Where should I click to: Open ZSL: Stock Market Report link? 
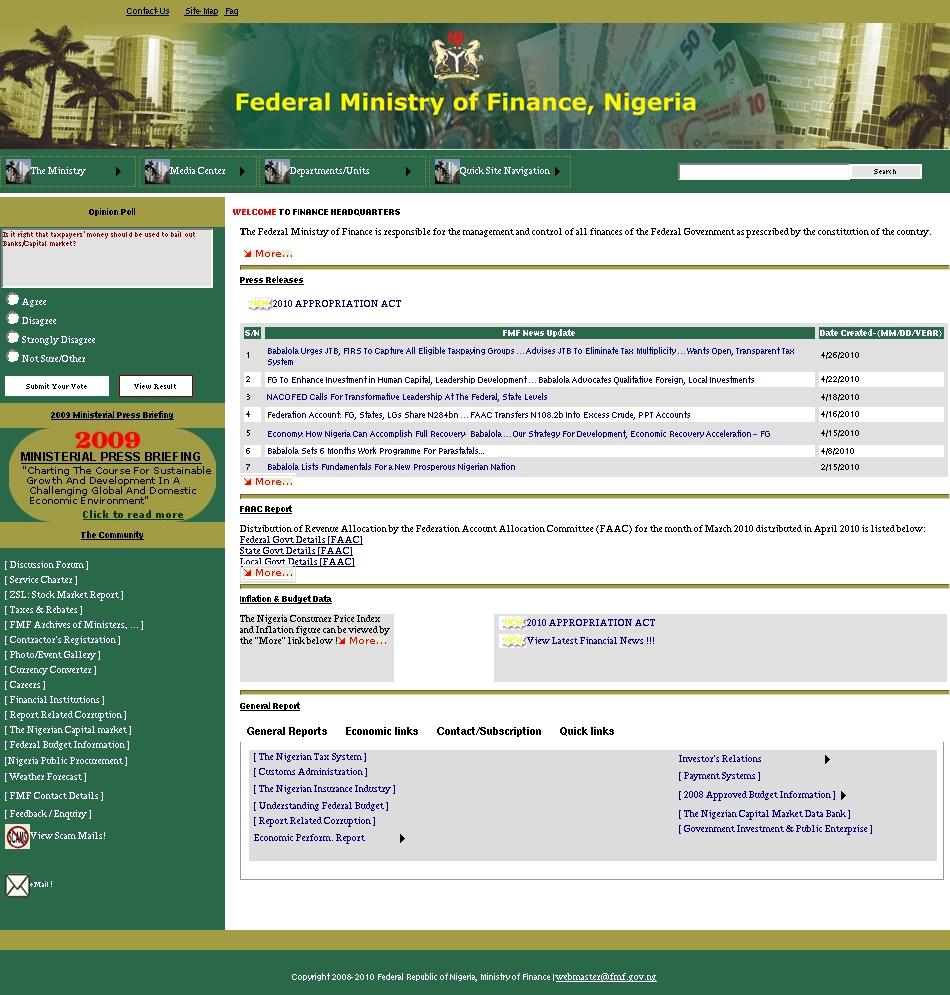(x=63, y=595)
